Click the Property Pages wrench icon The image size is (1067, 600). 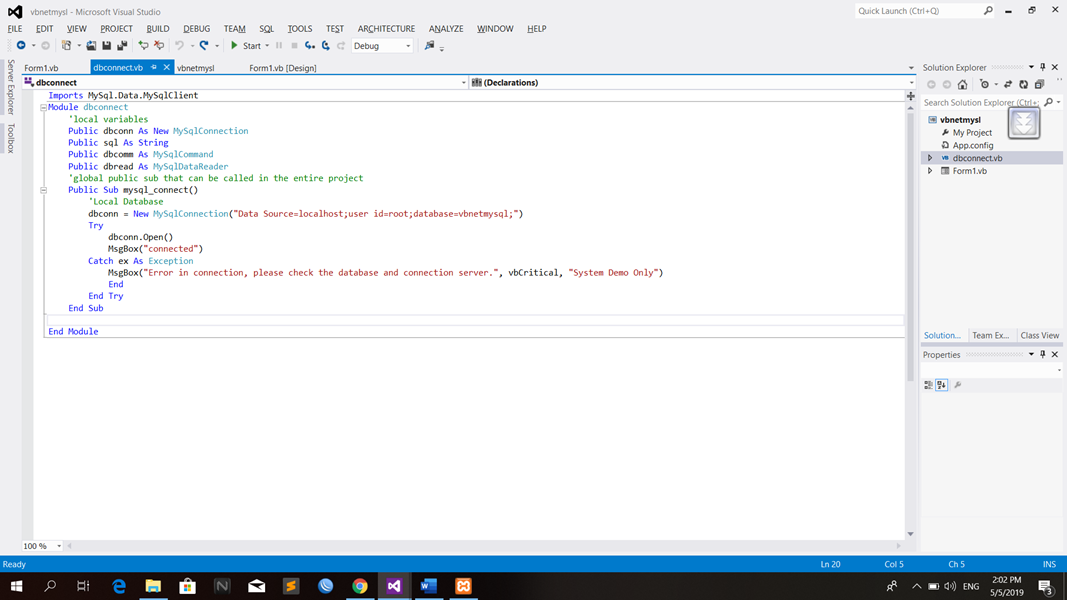click(957, 385)
